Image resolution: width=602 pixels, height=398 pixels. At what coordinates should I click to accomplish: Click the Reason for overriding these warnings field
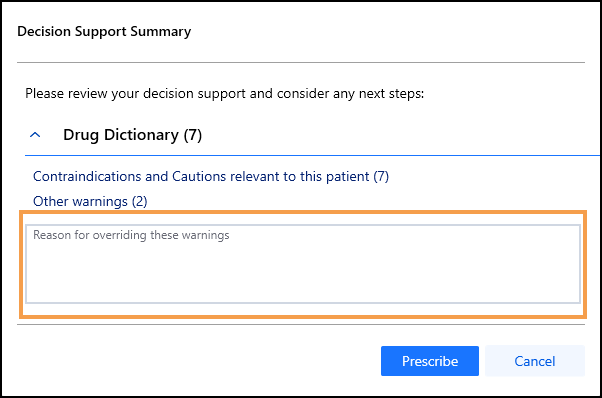(303, 264)
